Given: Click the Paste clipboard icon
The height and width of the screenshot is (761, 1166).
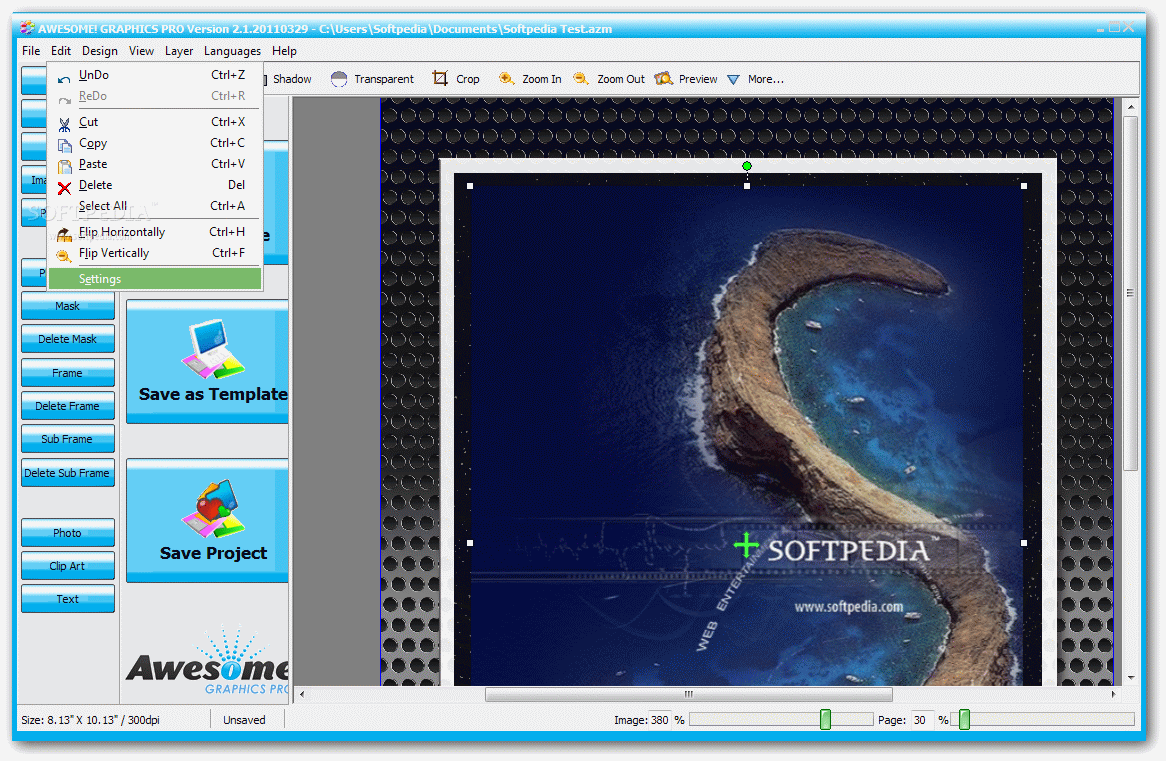Looking at the screenshot, I should [x=65, y=167].
